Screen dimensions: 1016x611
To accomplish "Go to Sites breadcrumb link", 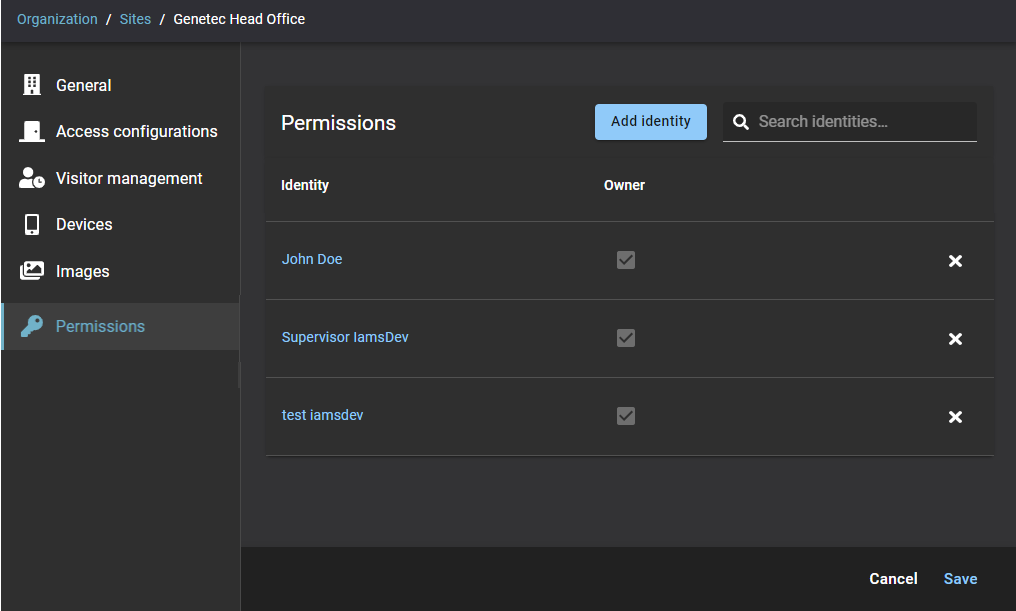I will [135, 19].
